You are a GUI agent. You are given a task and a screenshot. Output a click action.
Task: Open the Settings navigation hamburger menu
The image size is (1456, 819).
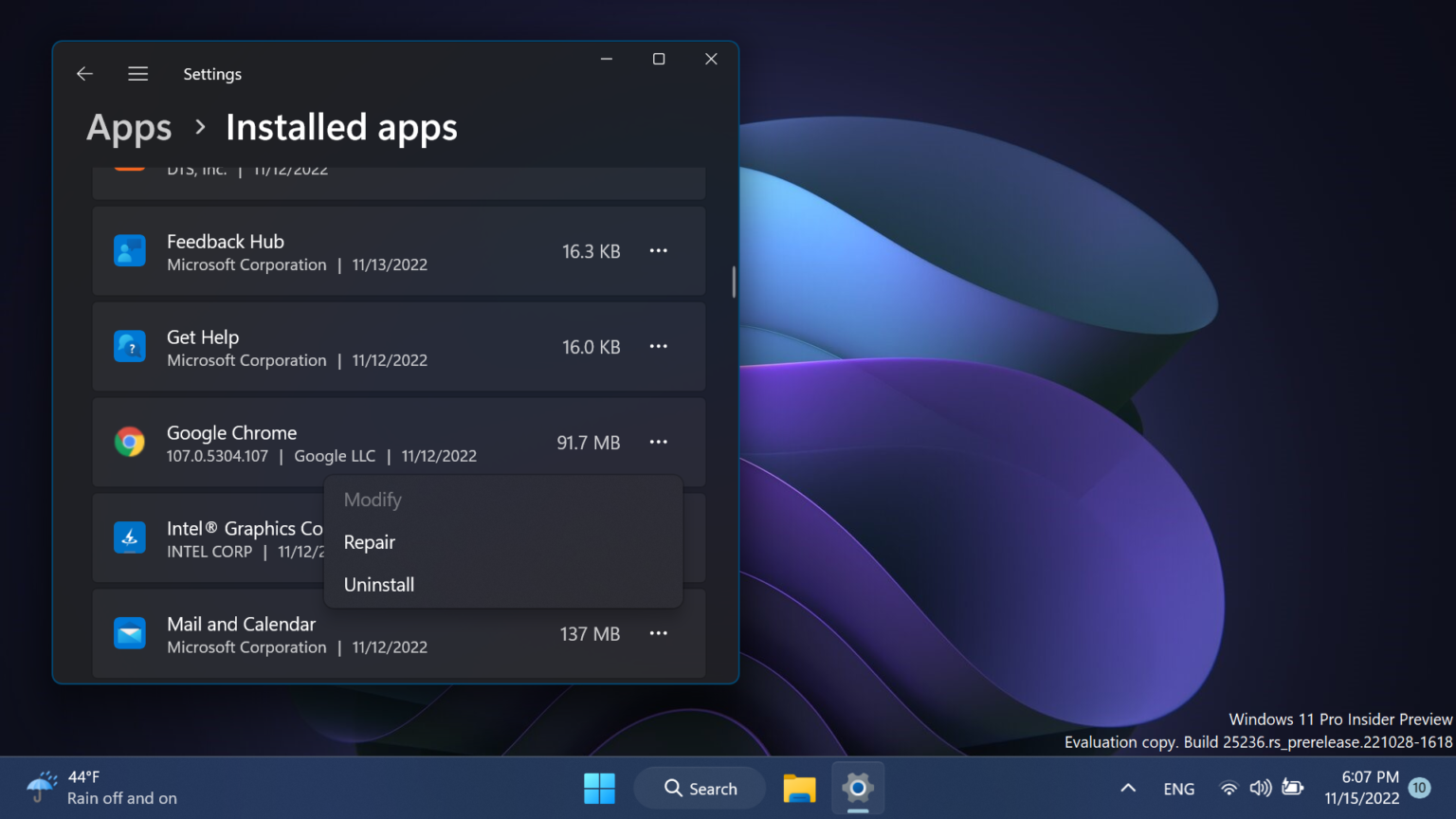137,73
